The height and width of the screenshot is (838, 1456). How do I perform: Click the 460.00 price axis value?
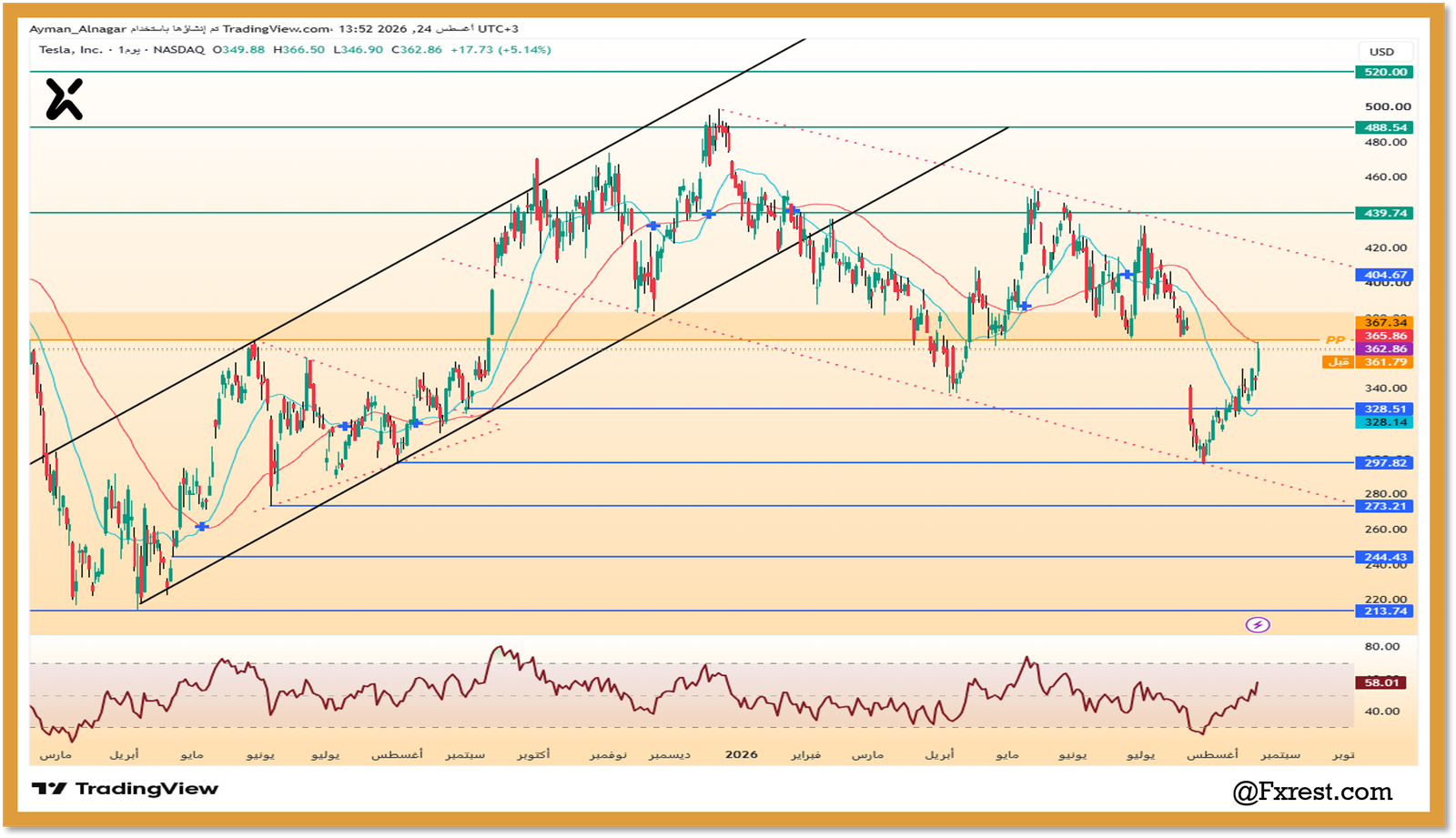coord(1386,177)
